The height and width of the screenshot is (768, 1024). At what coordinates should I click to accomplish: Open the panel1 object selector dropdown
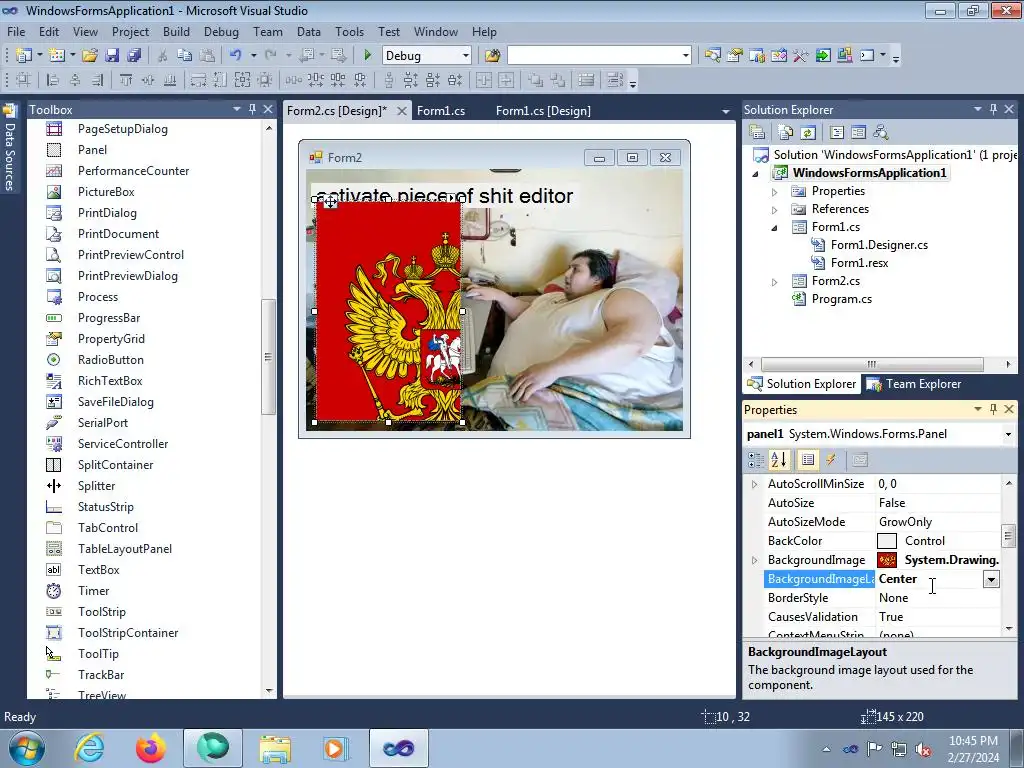click(x=1008, y=434)
